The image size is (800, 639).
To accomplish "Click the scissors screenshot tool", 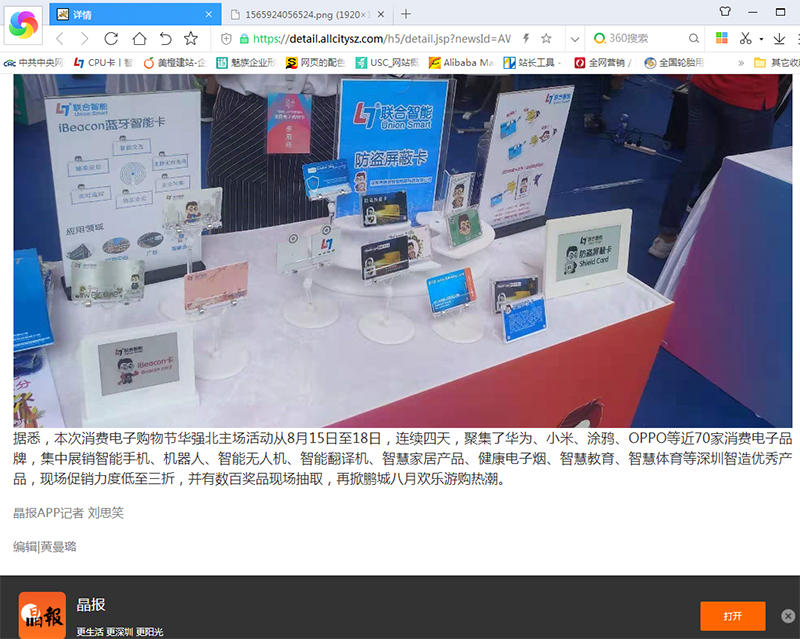I will pyautogui.click(x=745, y=38).
